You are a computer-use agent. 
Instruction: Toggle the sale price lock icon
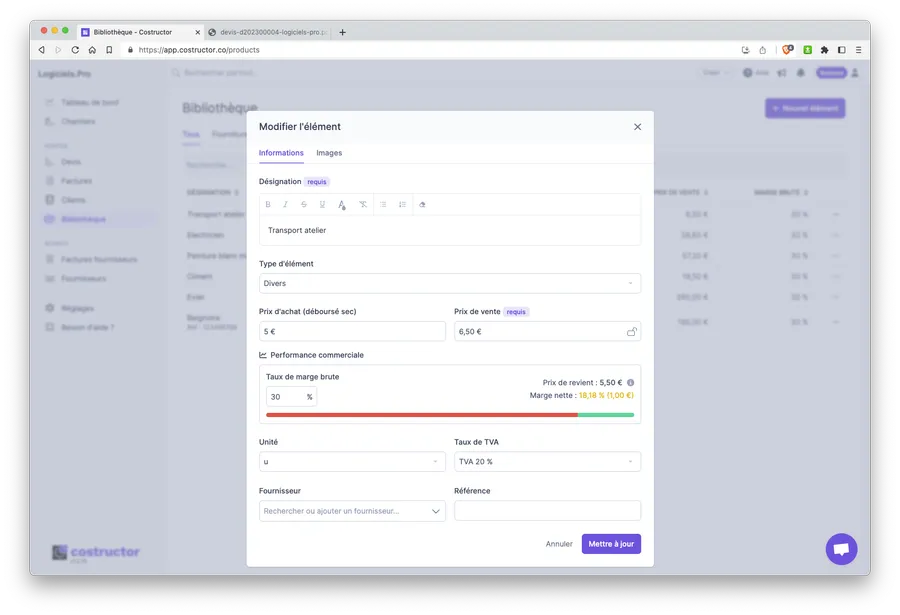[631, 331]
